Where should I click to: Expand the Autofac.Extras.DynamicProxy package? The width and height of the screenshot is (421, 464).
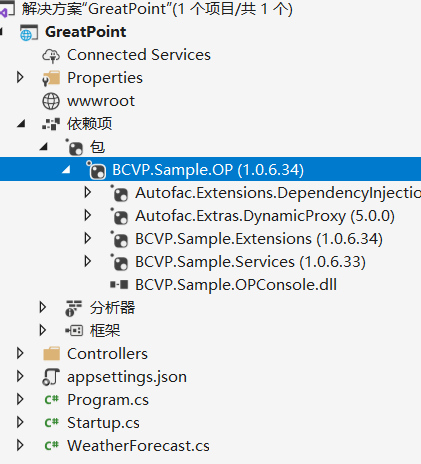pyautogui.click(x=88, y=215)
